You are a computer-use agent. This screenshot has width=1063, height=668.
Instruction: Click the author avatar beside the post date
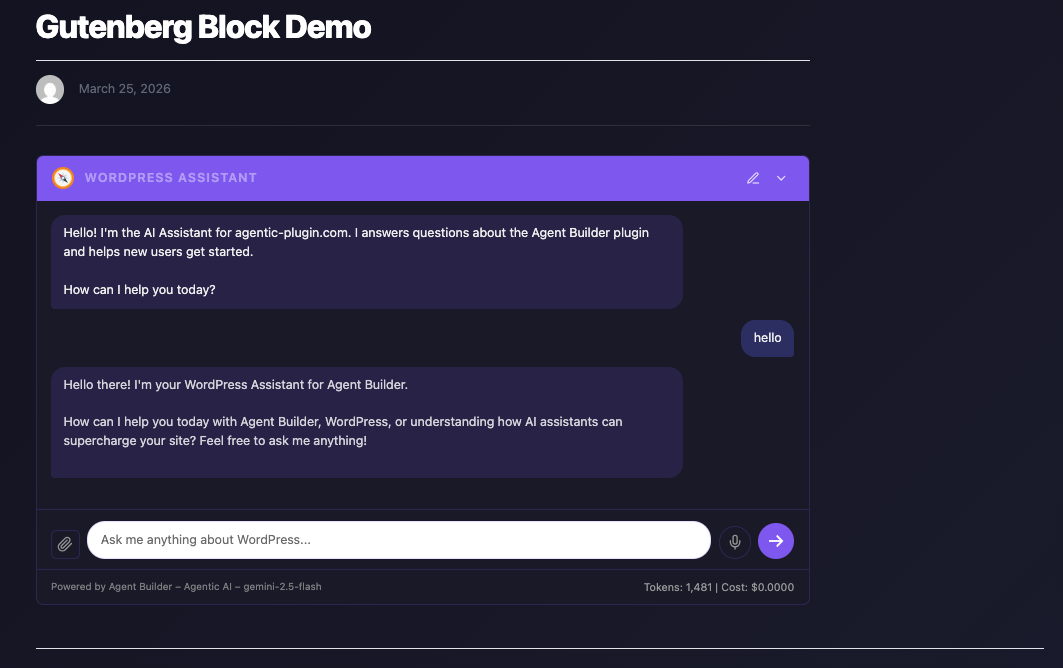tap(50, 89)
